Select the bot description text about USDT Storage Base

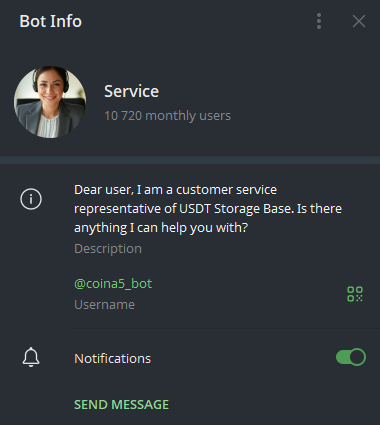click(208, 209)
